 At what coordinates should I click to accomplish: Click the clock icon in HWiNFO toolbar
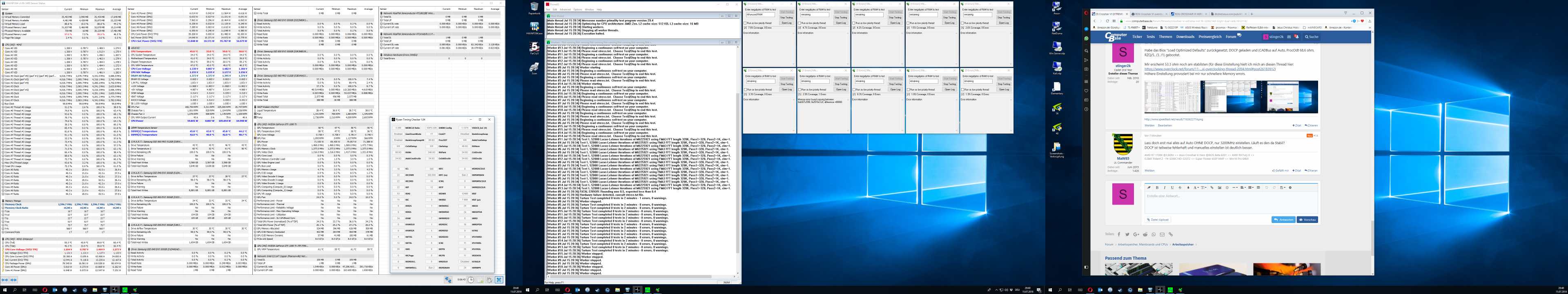pos(470,280)
